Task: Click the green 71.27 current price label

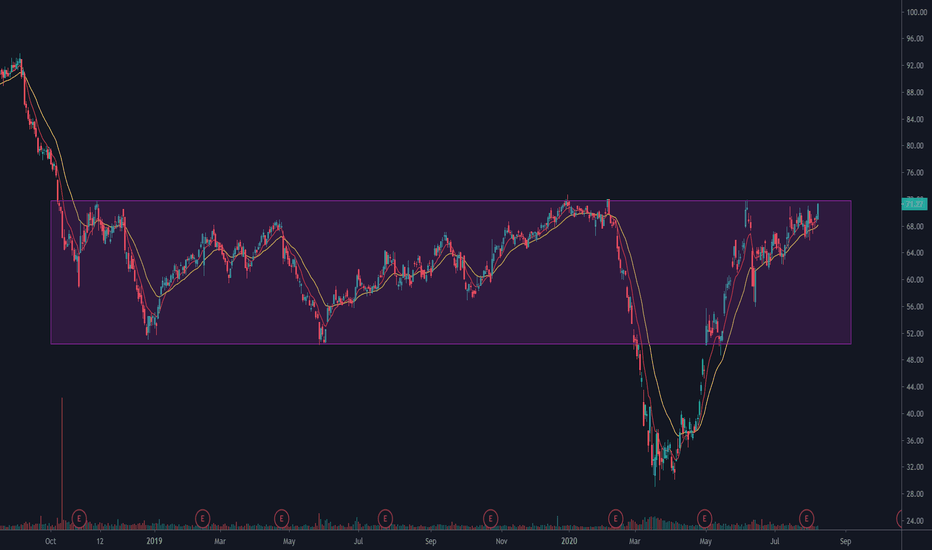Action: [914, 204]
